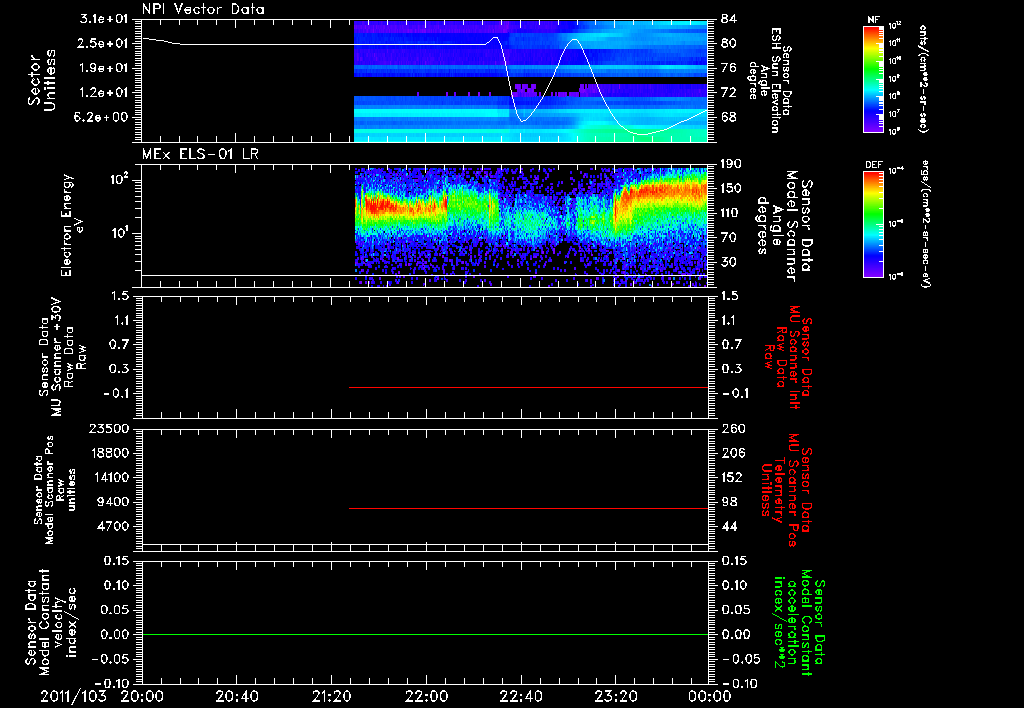Click the '30' scanner angle tick label

pyautogui.click(x=729, y=262)
